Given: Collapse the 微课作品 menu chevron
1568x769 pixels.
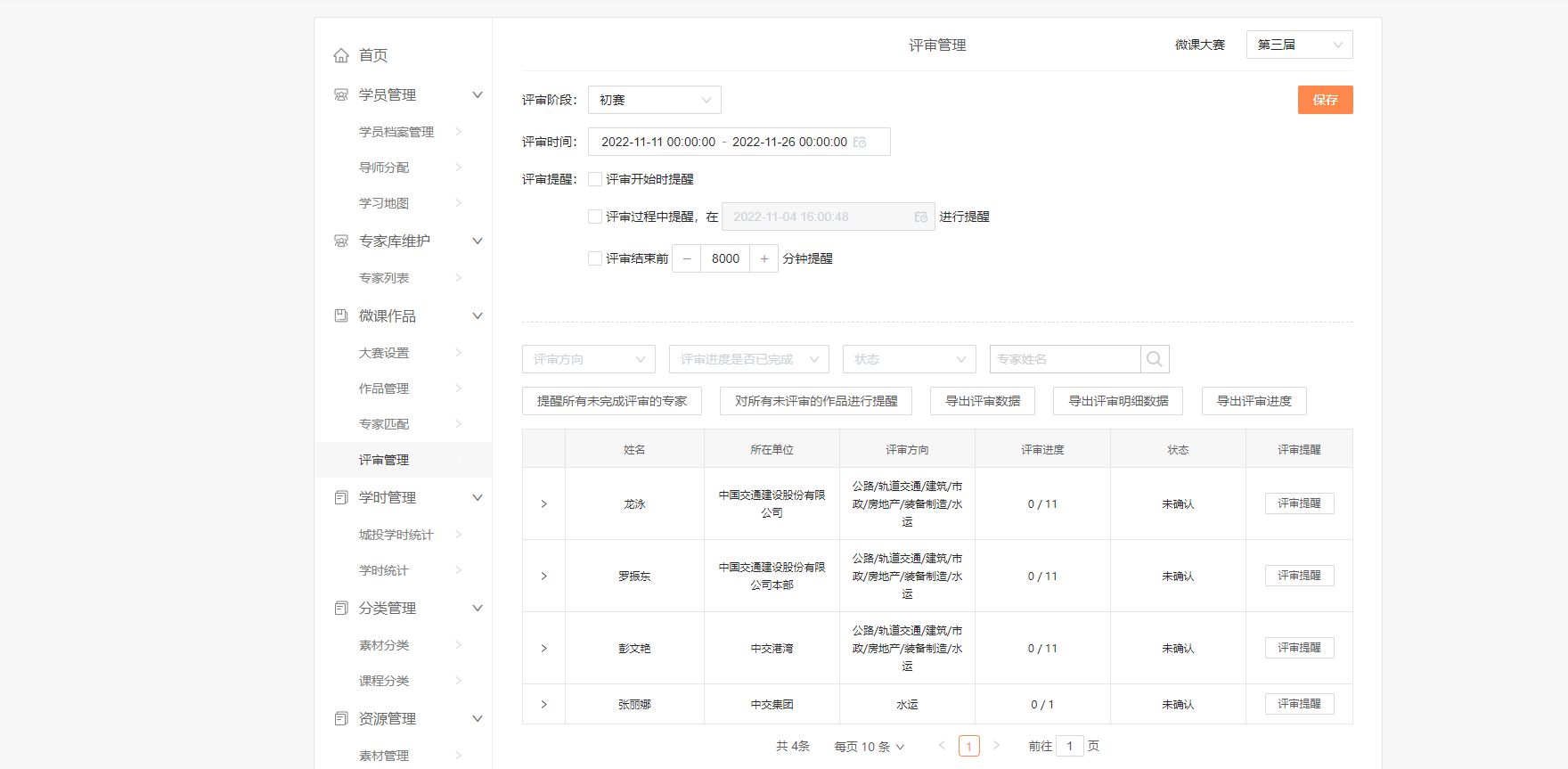Looking at the screenshot, I should (478, 315).
